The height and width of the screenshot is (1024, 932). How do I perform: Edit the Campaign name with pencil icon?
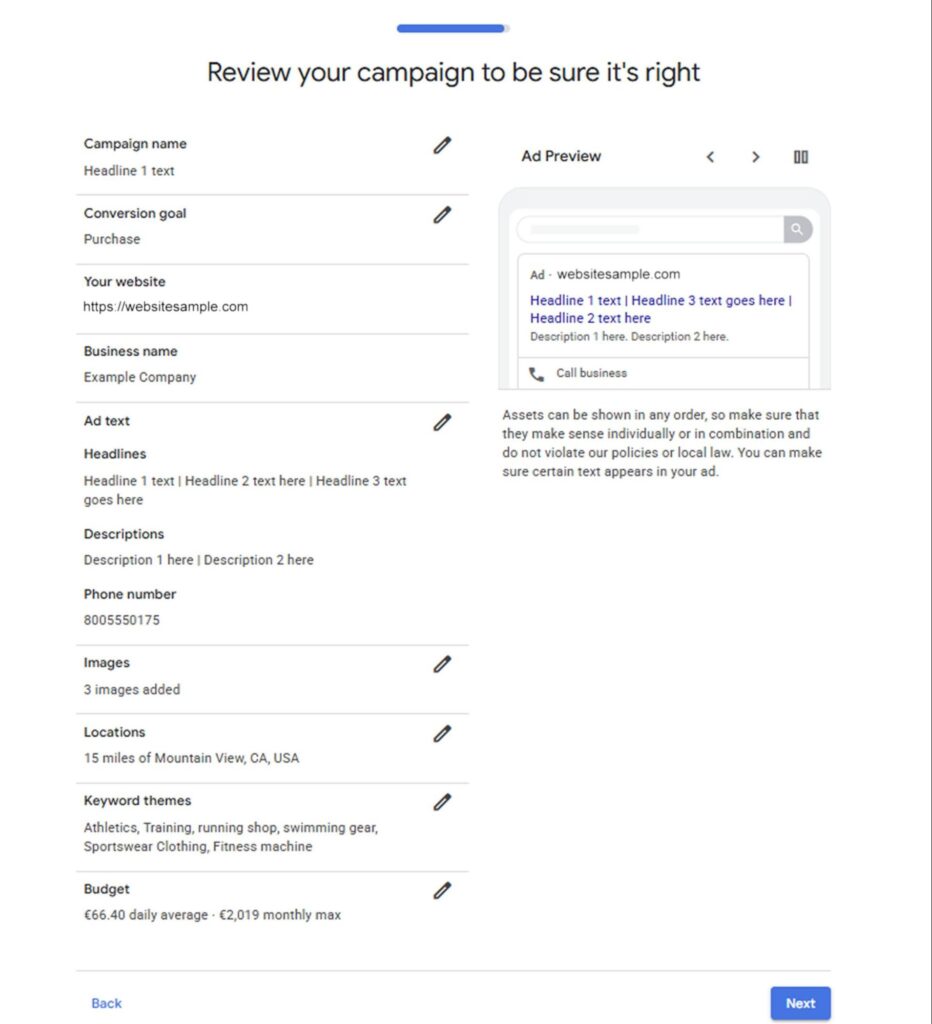442,145
